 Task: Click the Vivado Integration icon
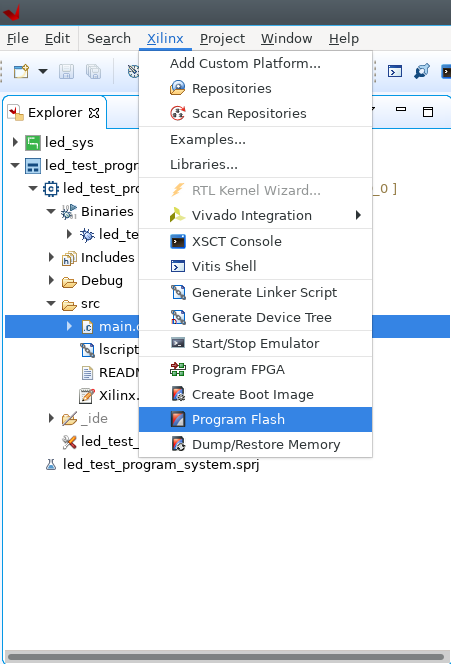point(177,215)
